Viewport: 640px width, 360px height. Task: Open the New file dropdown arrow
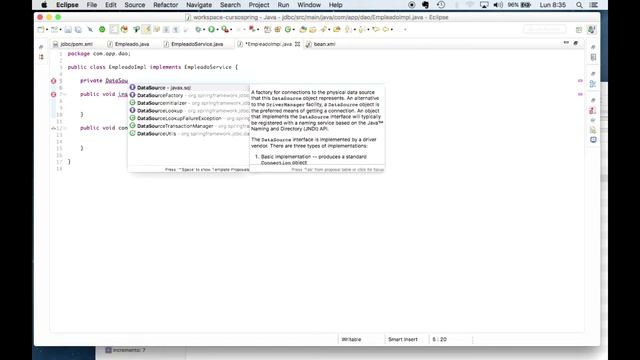pyautogui.click(x=47, y=29)
